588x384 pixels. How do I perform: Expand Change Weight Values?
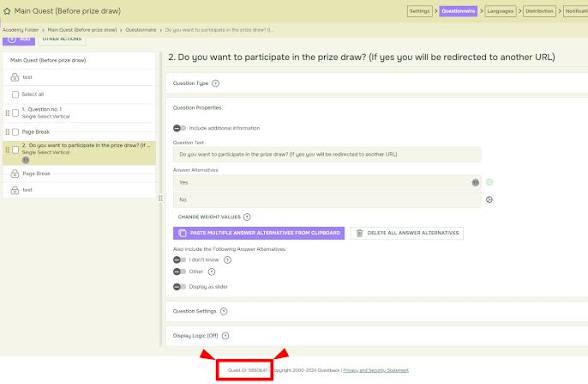pyautogui.click(x=247, y=217)
